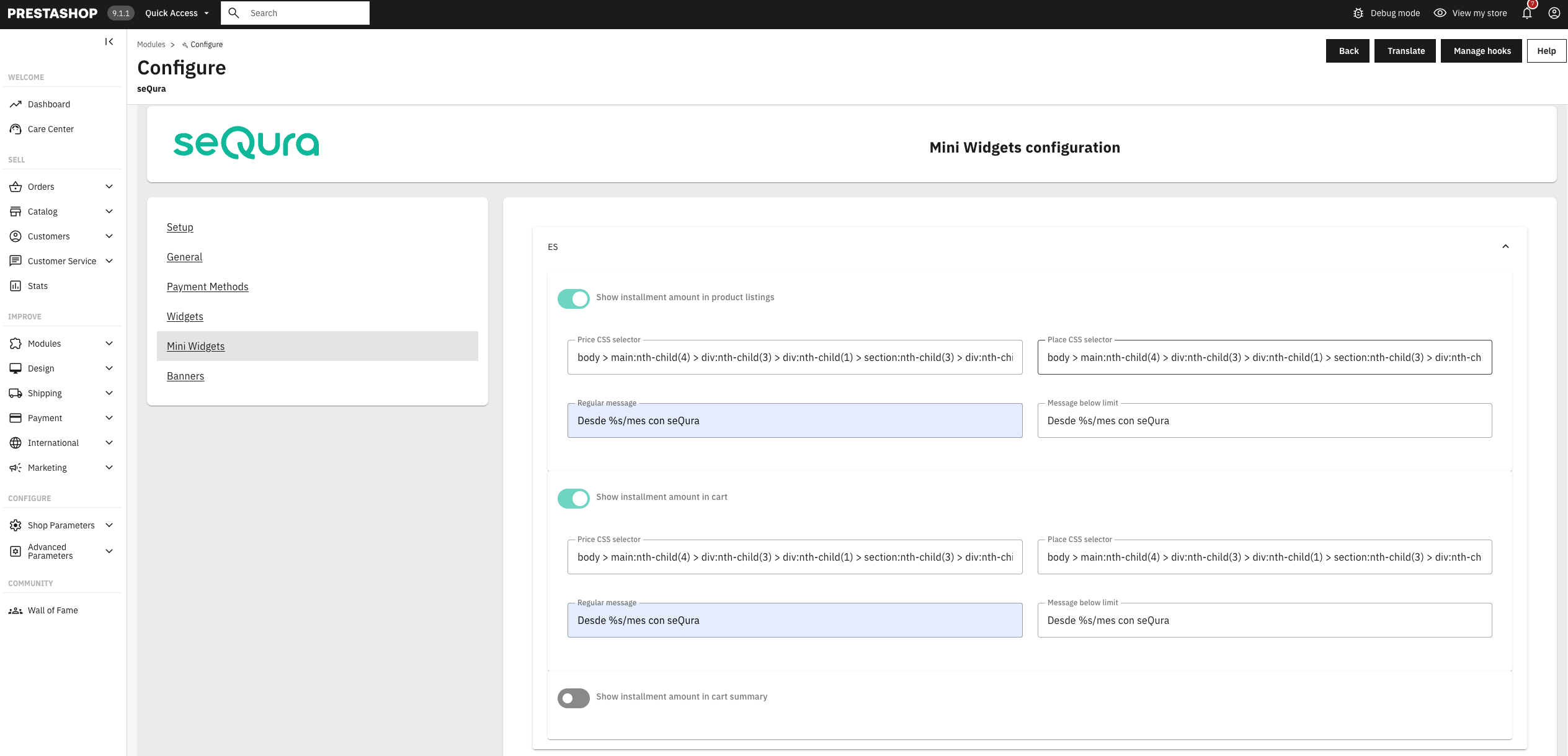Screen dimensions: 1568x756
Task: Click the Translate button
Action: tap(1405, 51)
